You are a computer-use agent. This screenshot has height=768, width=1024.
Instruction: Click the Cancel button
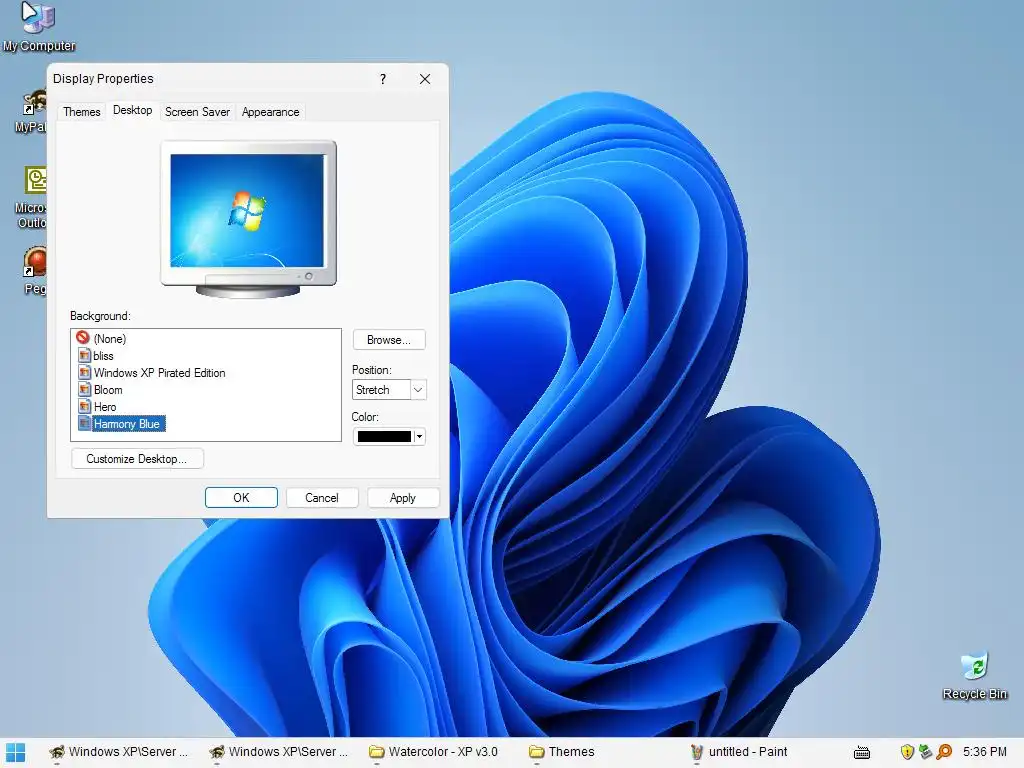pos(322,498)
